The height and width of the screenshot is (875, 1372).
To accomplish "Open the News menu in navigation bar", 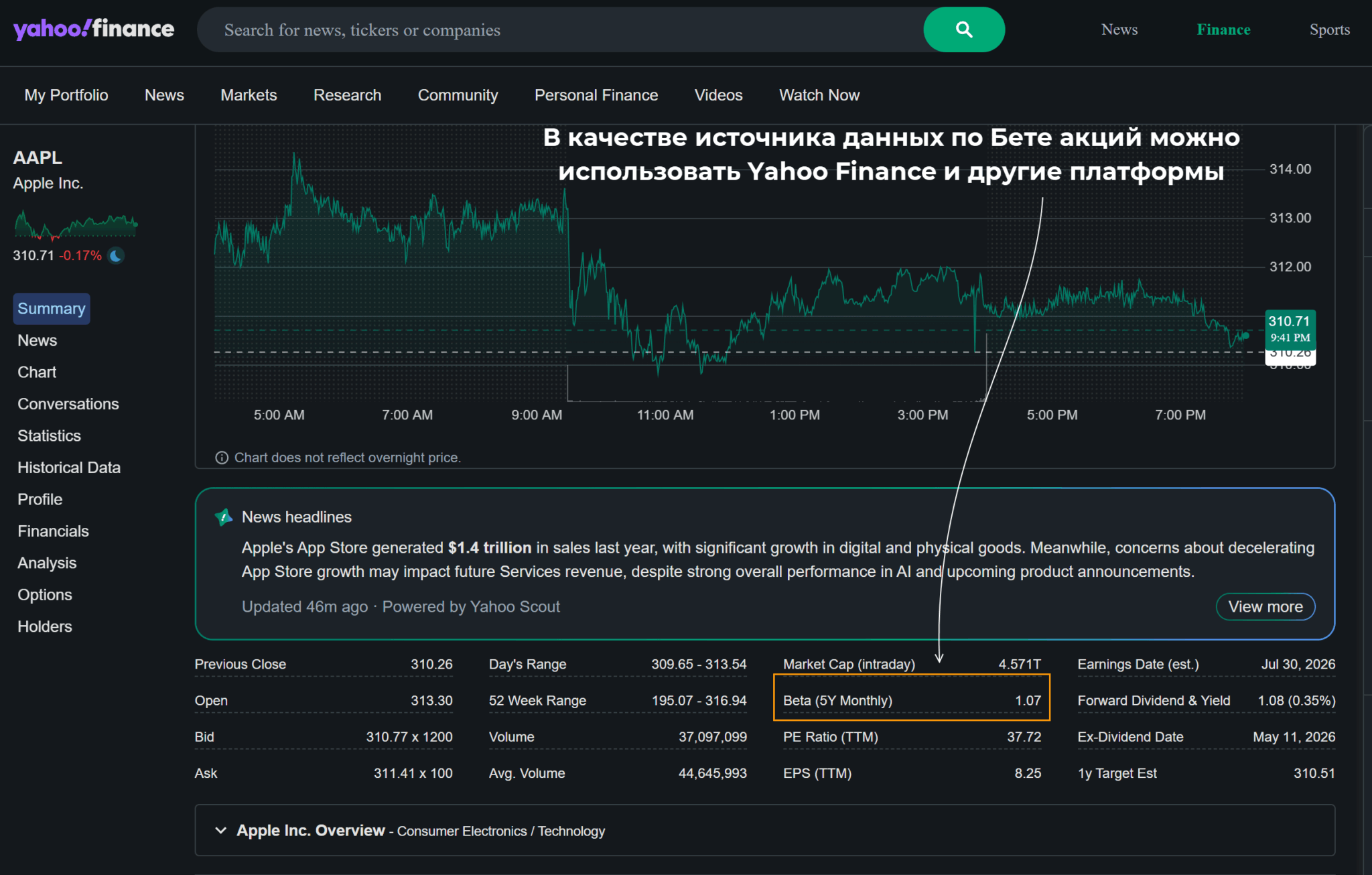I will point(164,95).
